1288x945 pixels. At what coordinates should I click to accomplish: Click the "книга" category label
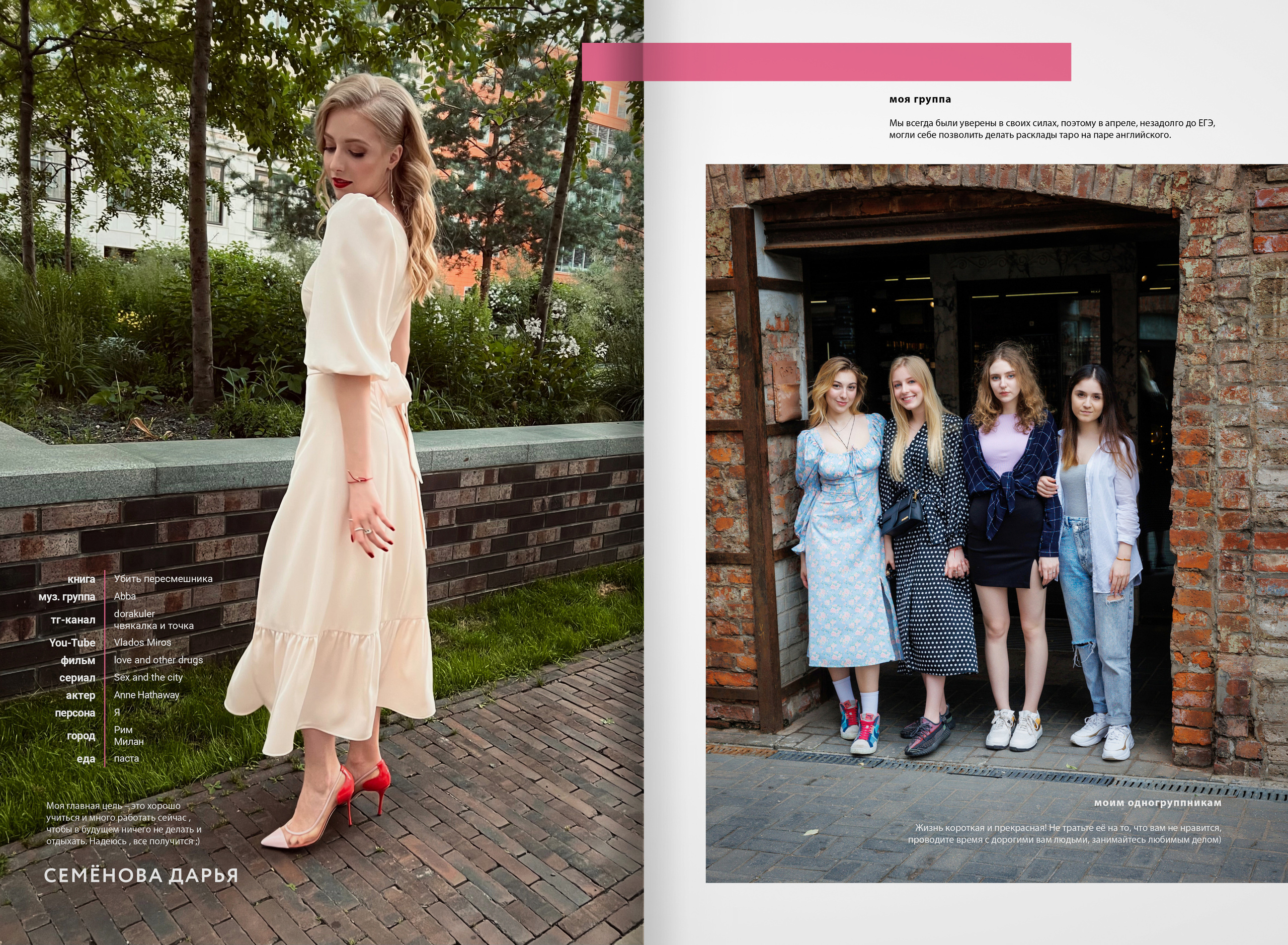81,579
